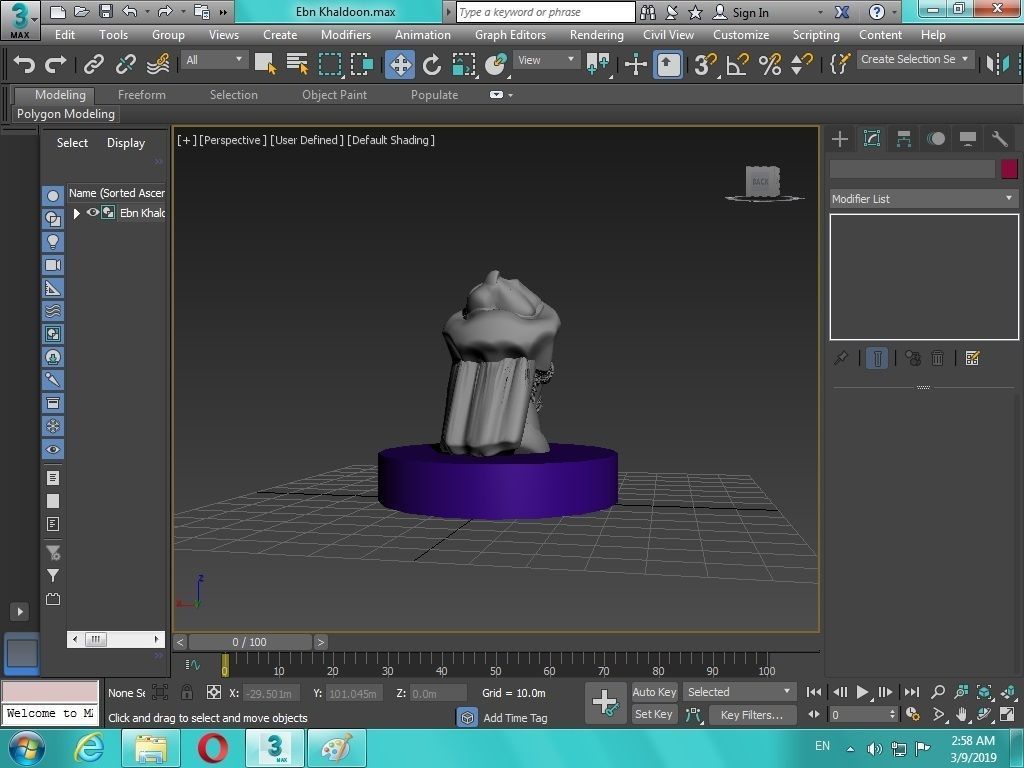Open the viewport Perspective label menu
Viewport: 1024px width, 768px height.
232,140
